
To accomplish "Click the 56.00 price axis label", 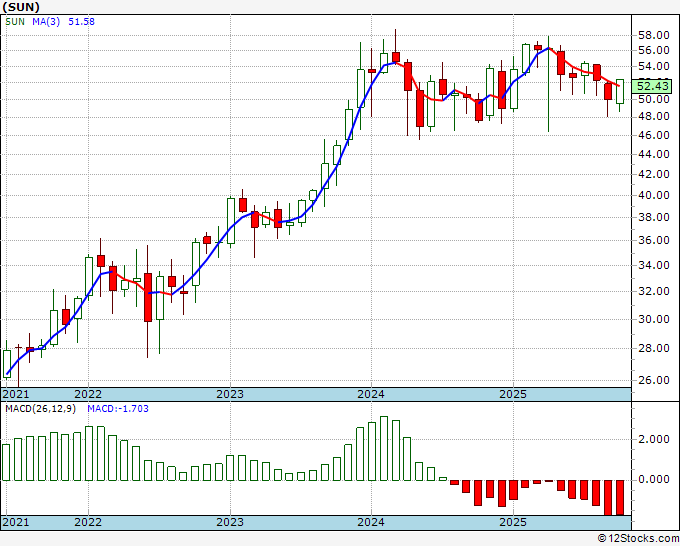I will pyautogui.click(x=654, y=50).
